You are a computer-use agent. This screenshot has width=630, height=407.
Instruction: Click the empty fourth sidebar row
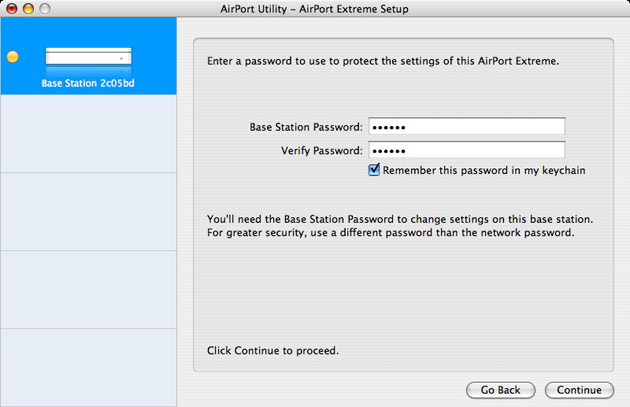click(88, 289)
